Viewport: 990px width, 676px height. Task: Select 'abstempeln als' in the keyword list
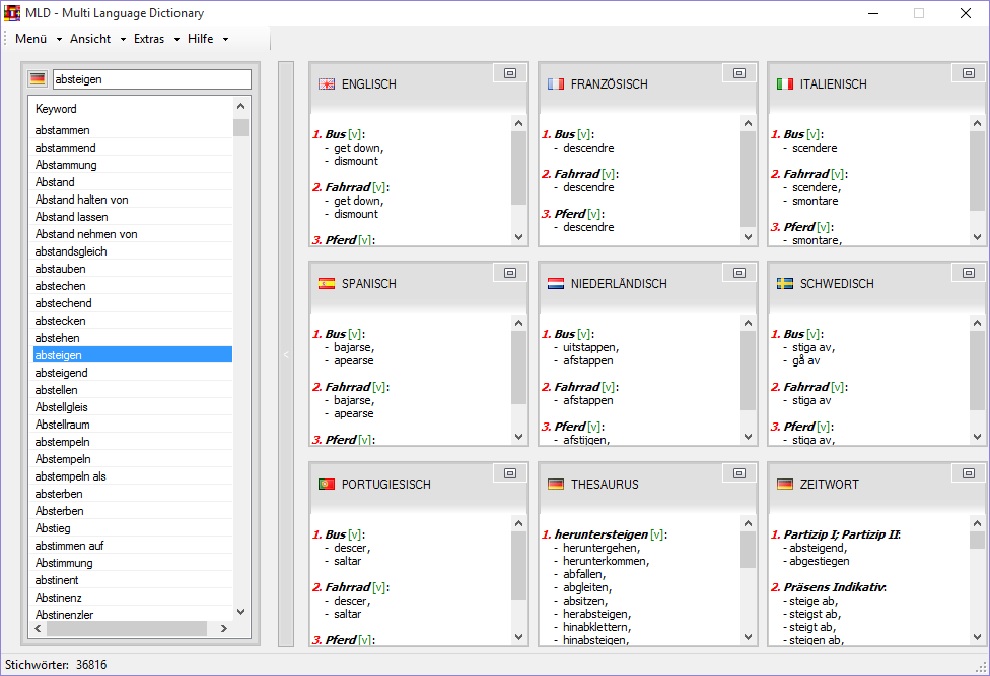coord(71,476)
